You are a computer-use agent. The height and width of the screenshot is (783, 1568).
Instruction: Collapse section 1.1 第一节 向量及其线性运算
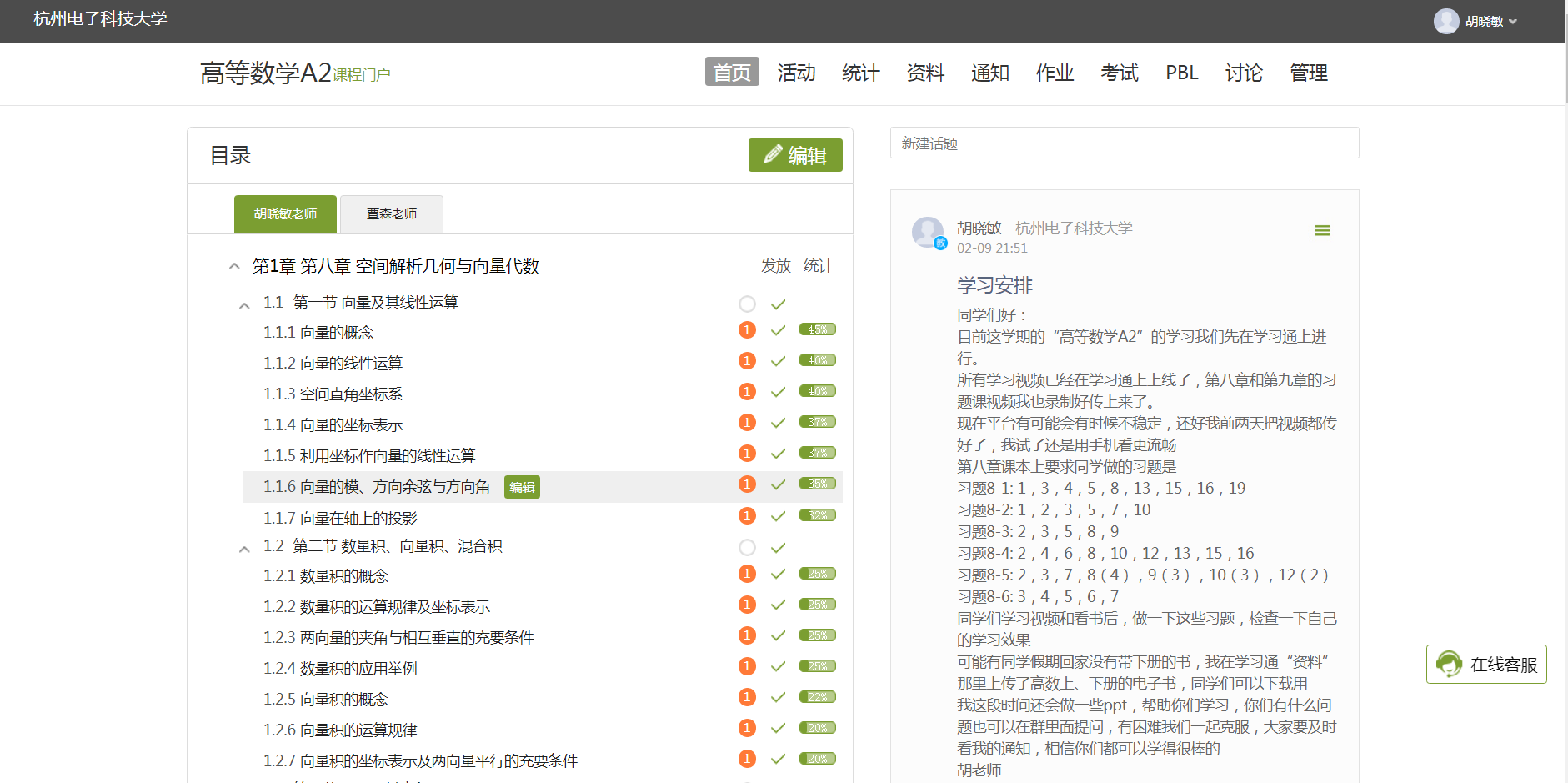[x=244, y=305]
